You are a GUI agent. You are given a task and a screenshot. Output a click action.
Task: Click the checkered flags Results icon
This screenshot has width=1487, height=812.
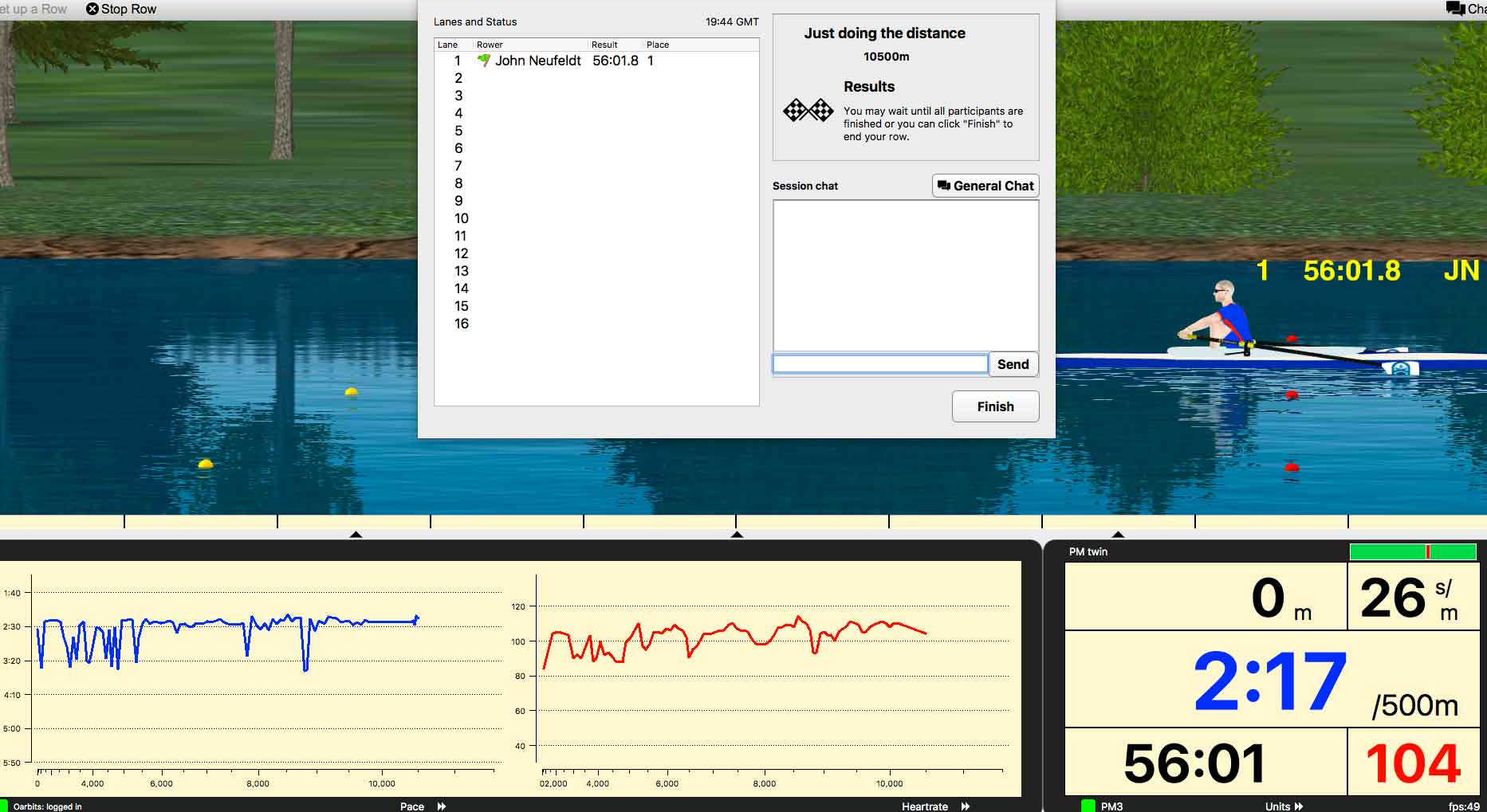808,110
